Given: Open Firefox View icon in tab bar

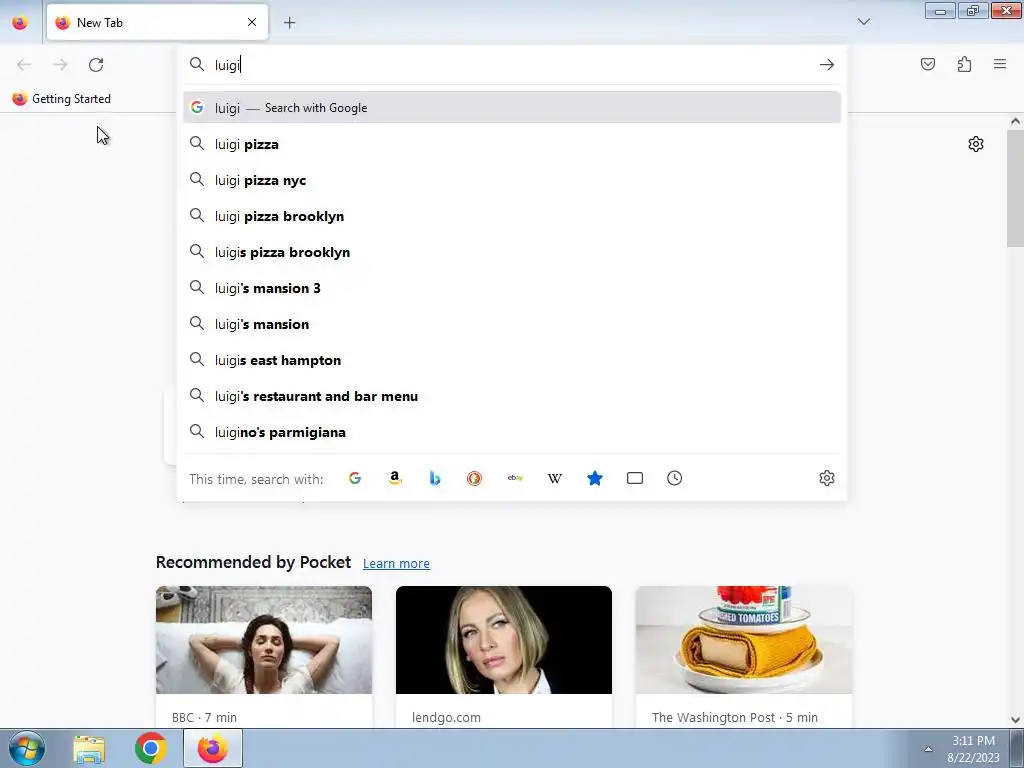Looking at the screenshot, I should pyautogui.click(x=20, y=22).
